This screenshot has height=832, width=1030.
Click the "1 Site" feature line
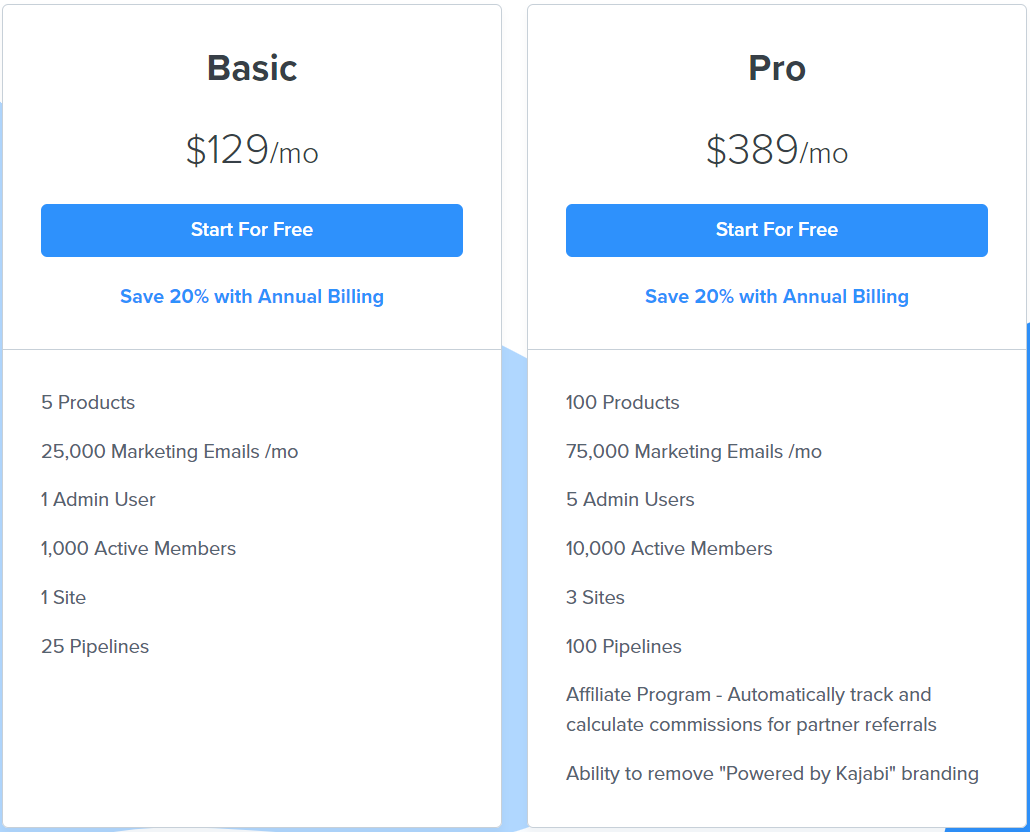(x=64, y=598)
